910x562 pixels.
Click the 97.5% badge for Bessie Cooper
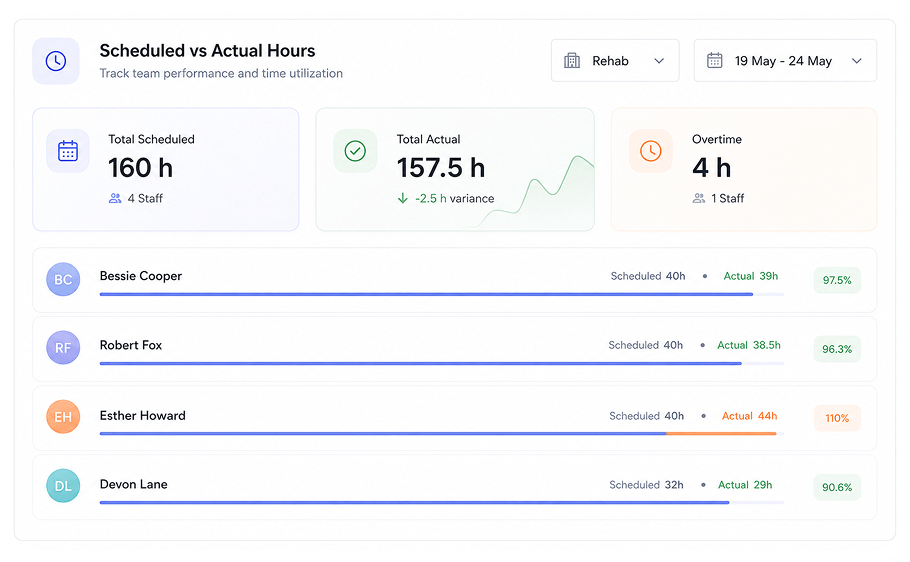coord(837,280)
